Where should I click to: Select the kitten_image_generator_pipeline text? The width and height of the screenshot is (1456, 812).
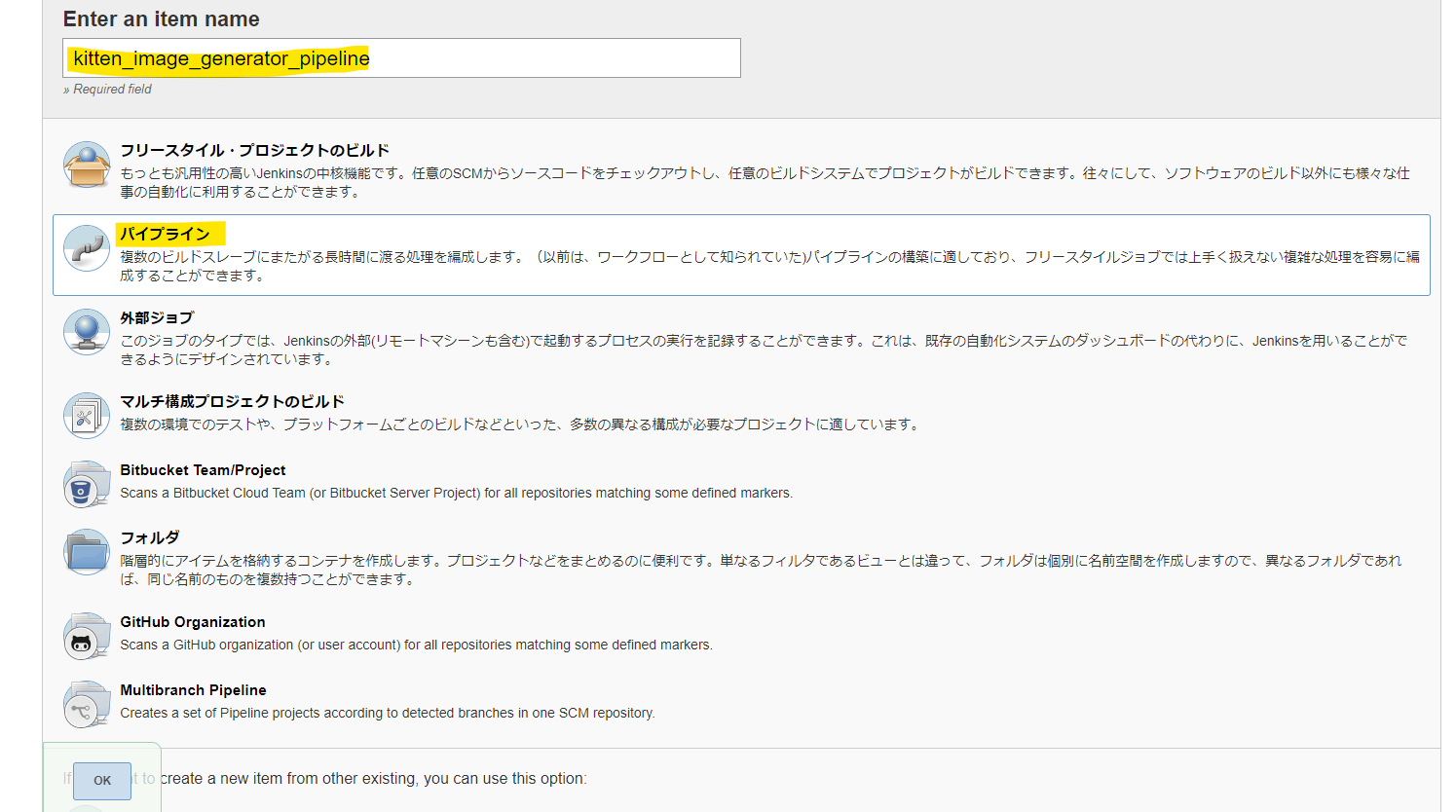[x=219, y=58]
